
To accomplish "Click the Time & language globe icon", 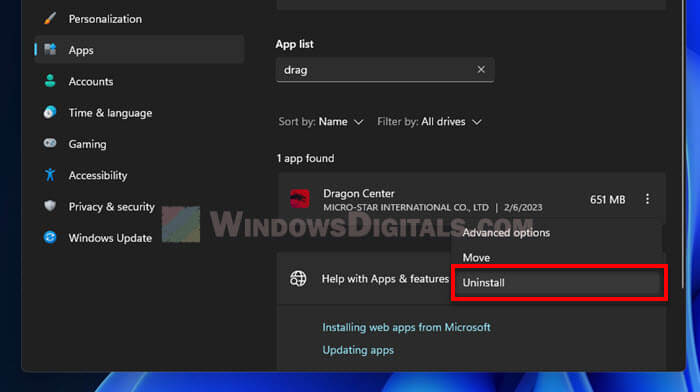I will [50, 112].
